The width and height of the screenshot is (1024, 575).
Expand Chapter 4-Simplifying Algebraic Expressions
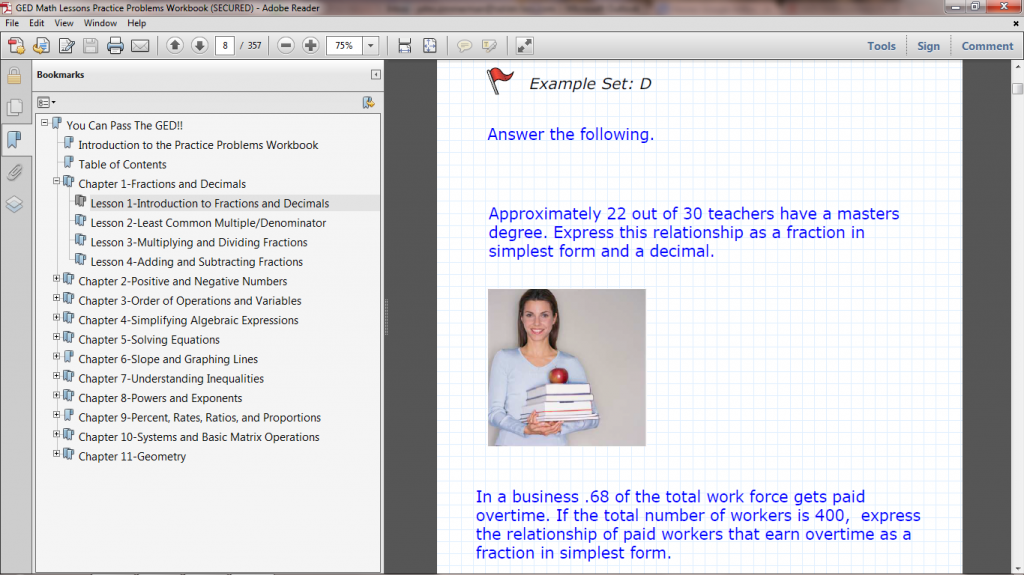pyautogui.click(x=57, y=318)
